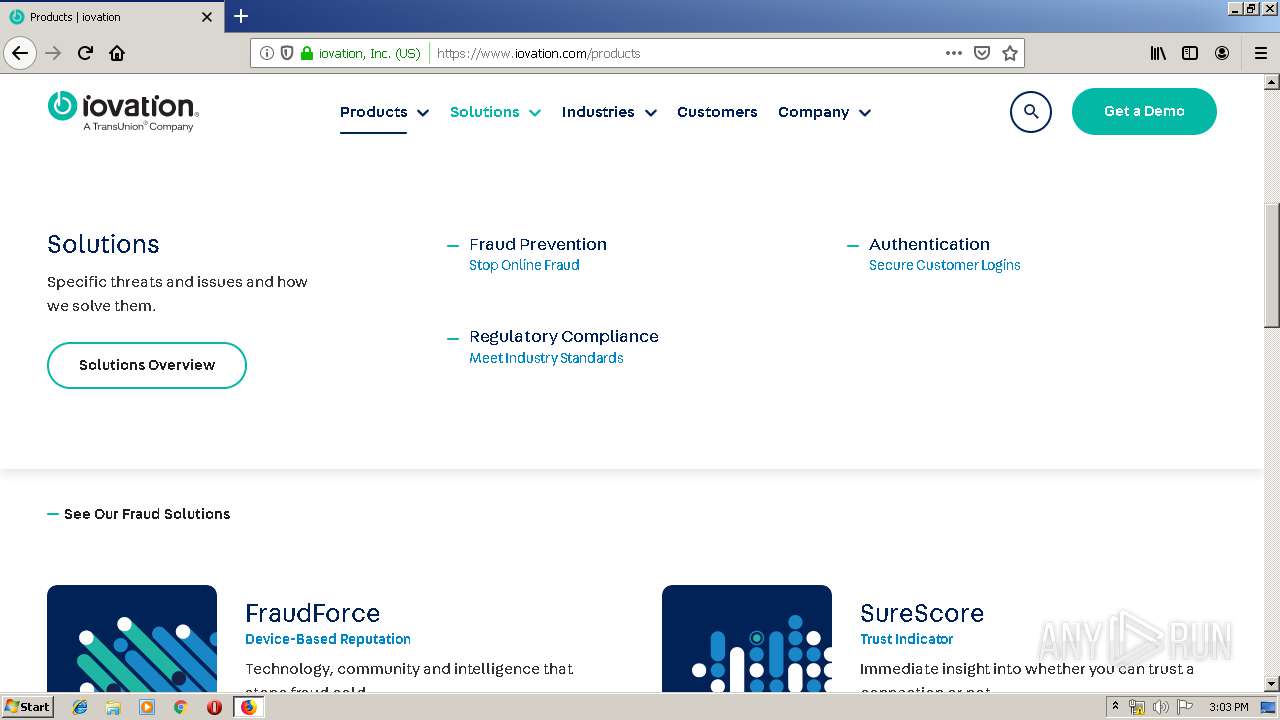1280x720 pixels.
Task: Close the Products | iovation tab
Action: click(x=207, y=17)
